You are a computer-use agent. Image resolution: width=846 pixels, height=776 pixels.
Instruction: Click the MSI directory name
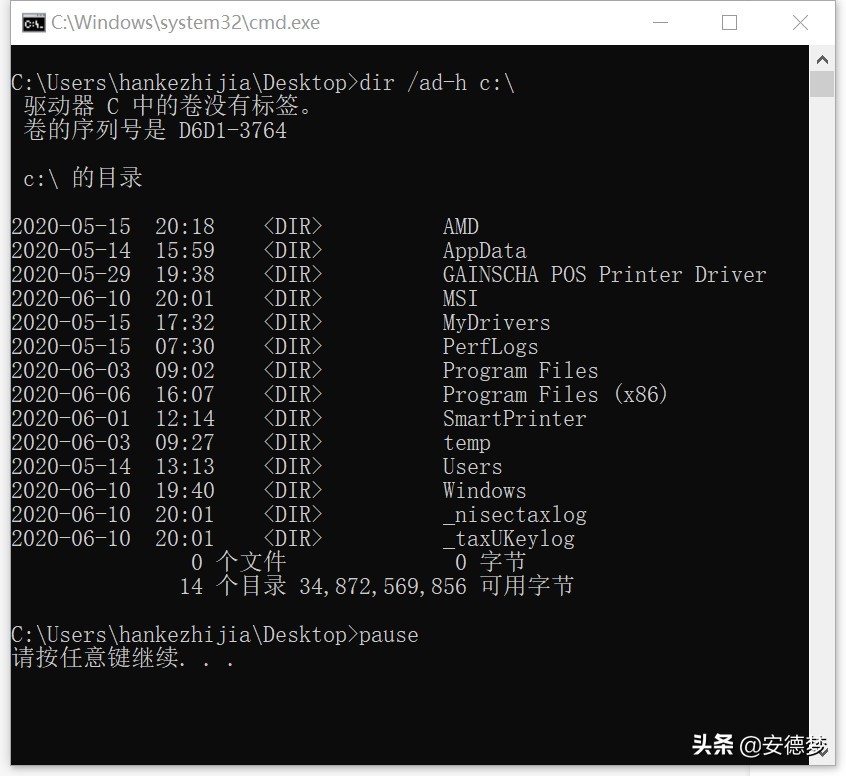pyautogui.click(x=460, y=299)
